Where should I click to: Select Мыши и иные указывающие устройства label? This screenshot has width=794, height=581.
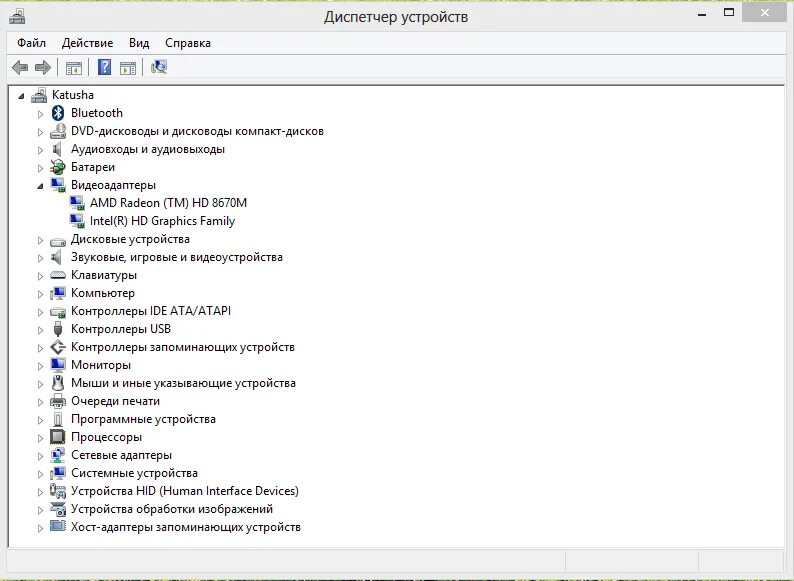(183, 383)
